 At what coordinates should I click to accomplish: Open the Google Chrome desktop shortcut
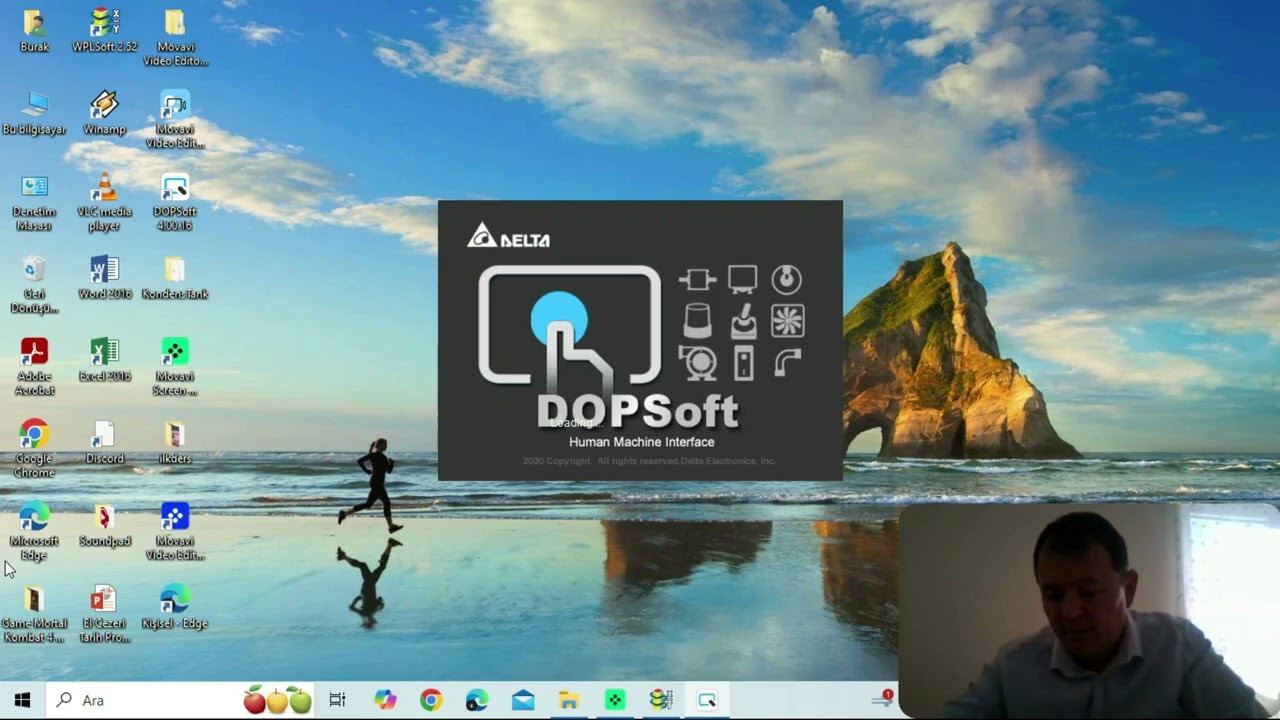pyautogui.click(x=34, y=449)
